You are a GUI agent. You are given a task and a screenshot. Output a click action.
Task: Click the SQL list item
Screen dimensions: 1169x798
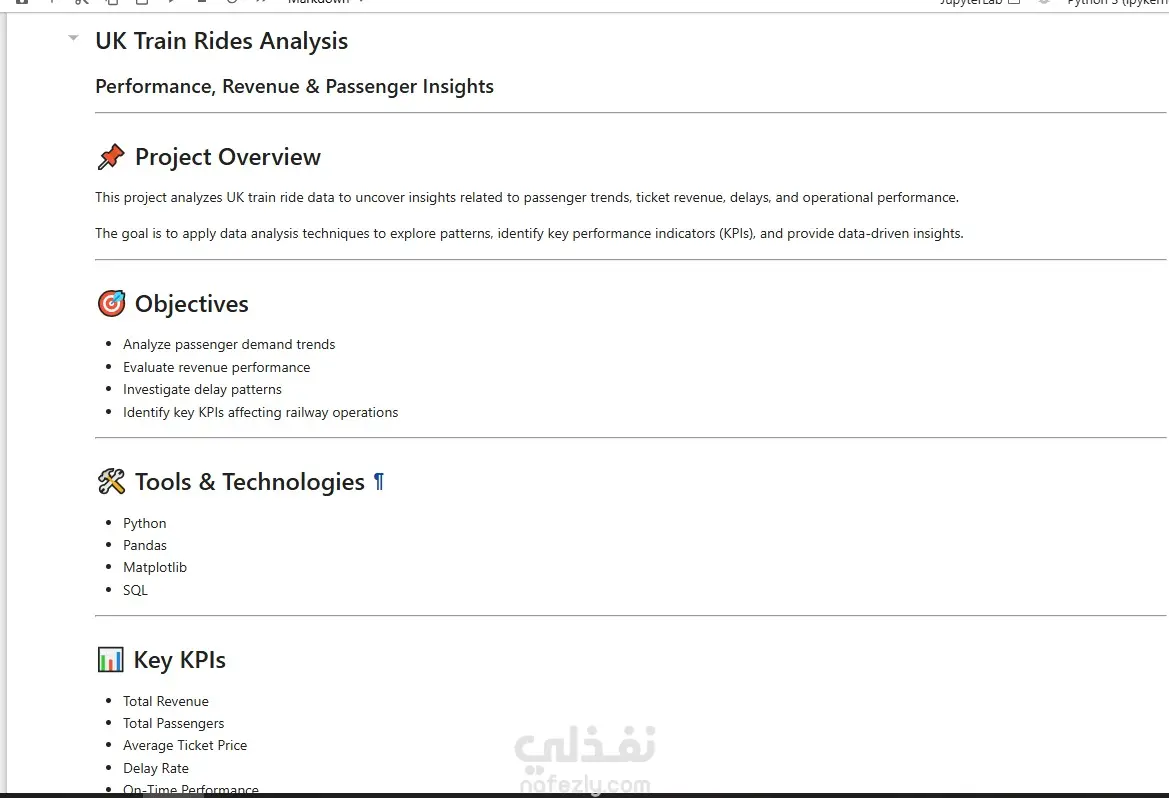tap(135, 590)
